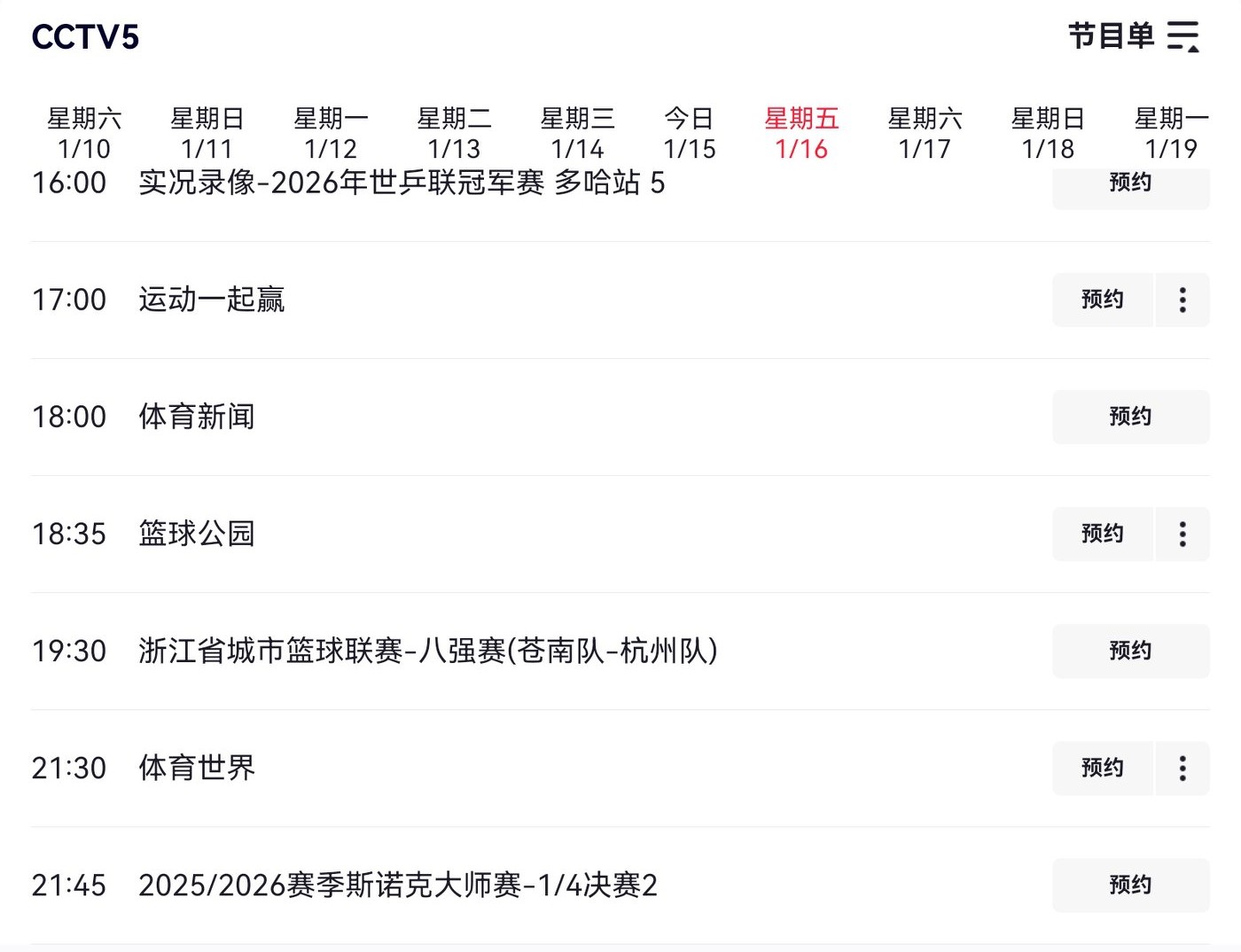This screenshot has width=1241, height=952.
Task: Click 预约 for 18:35 篮球公园
Action: [x=1103, y=534]
